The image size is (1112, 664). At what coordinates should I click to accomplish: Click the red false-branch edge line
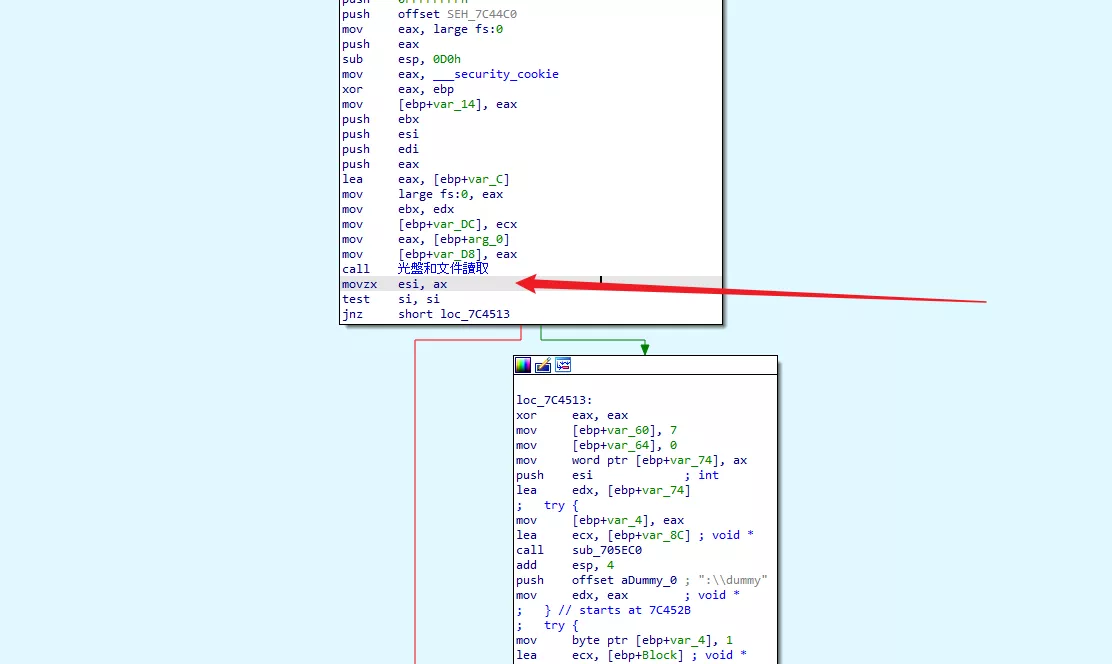[415, 500]
